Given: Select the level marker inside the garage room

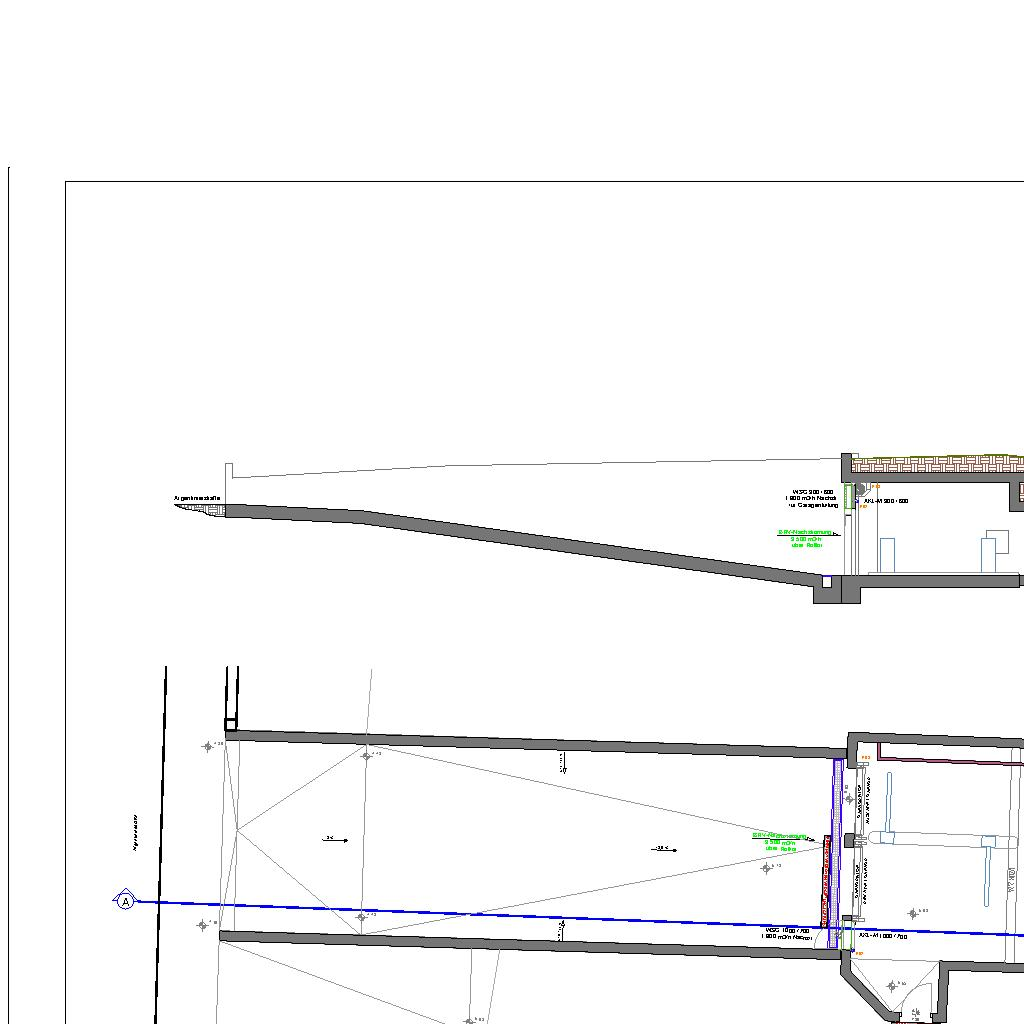Looking at the screenshot, I should pyautogui.click(x=912, y=913).
